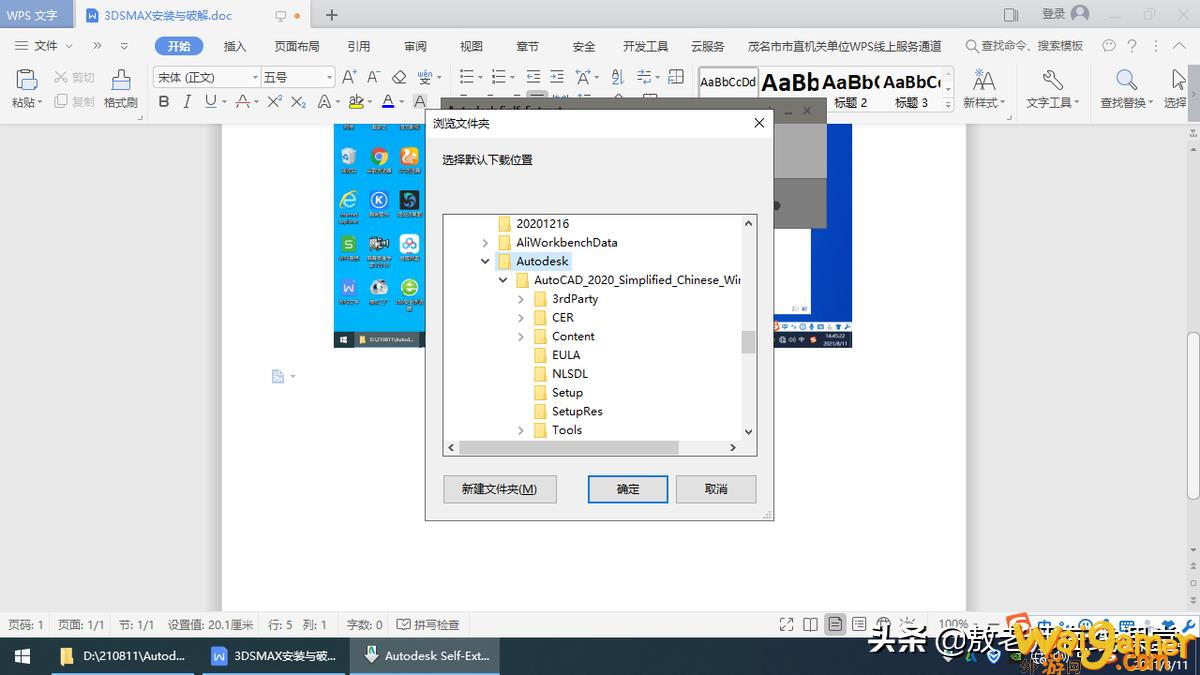This screenshot has width=1200, height=675.
Task: Switch to full screen view in status bar
Action: tap(787, 624)
